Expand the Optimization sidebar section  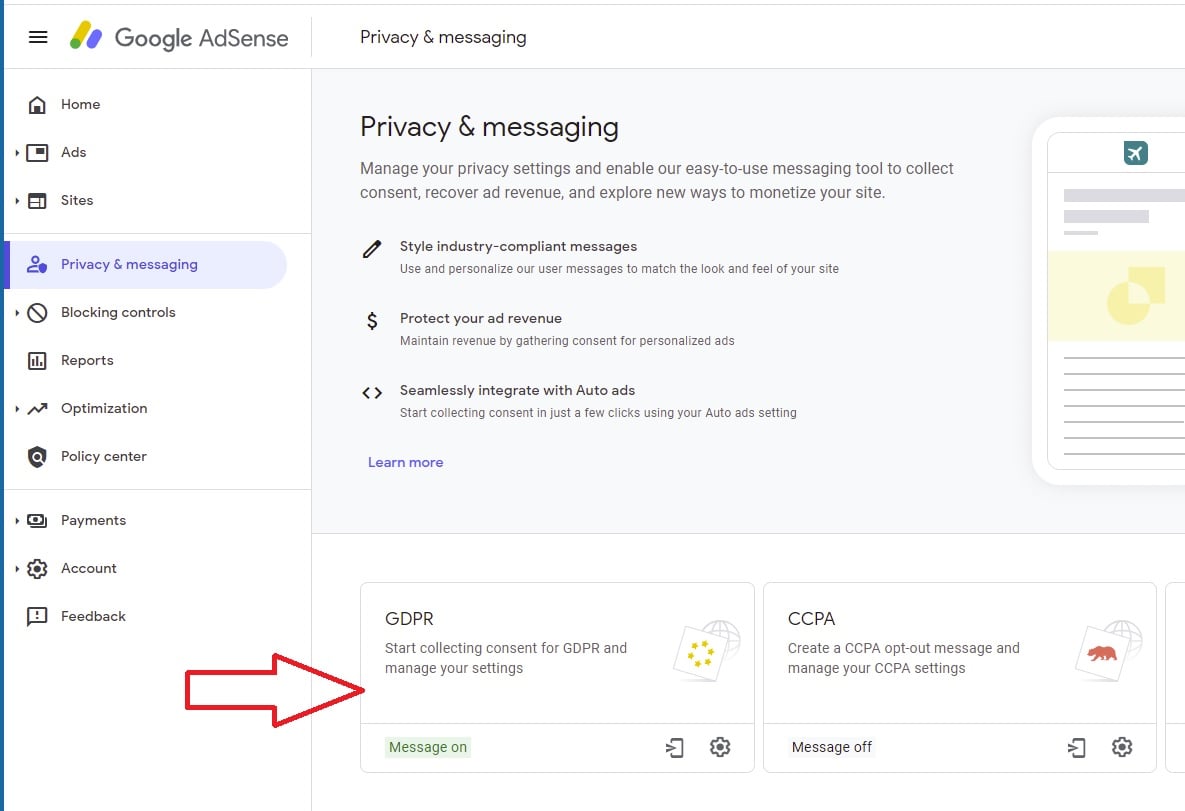17,408
